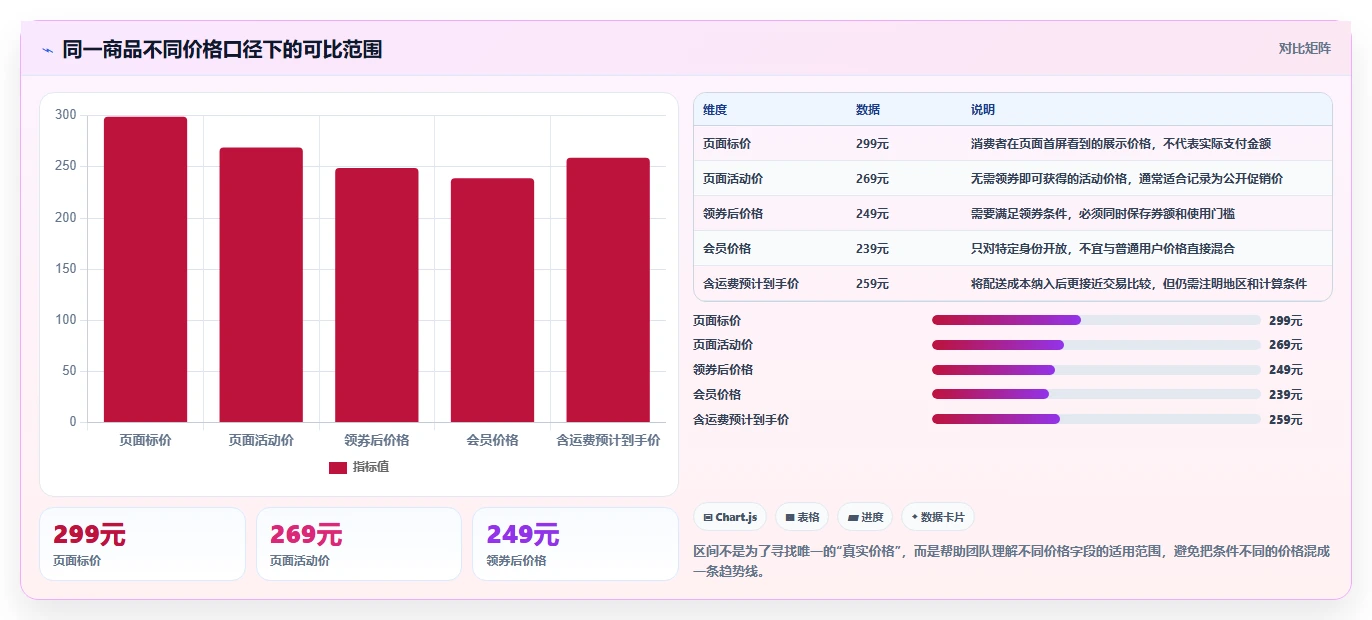Viewport: 1372px width, 620px height.
Task: Click the 259元 value in the table
Action: [872, 284]
